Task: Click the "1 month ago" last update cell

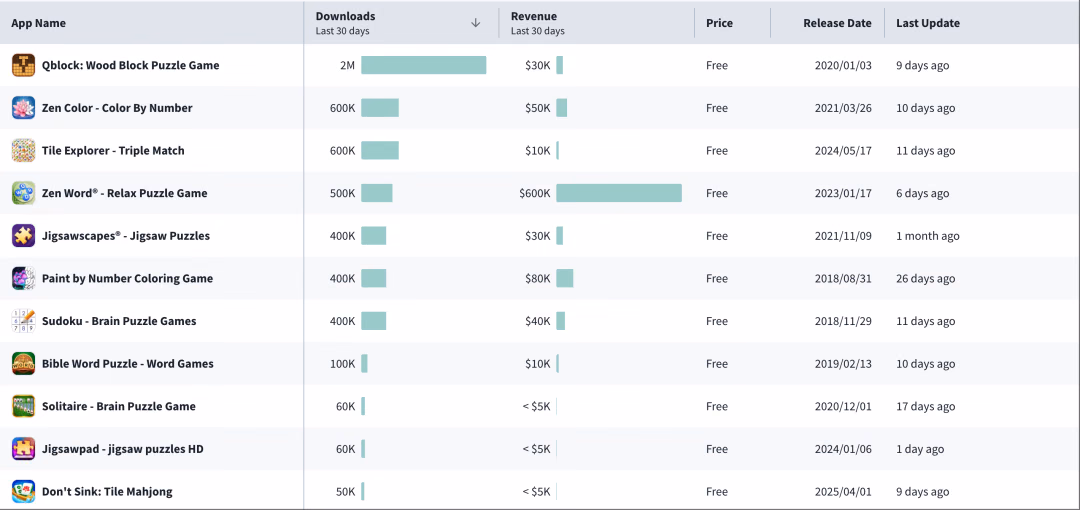Action: (928, 236)
